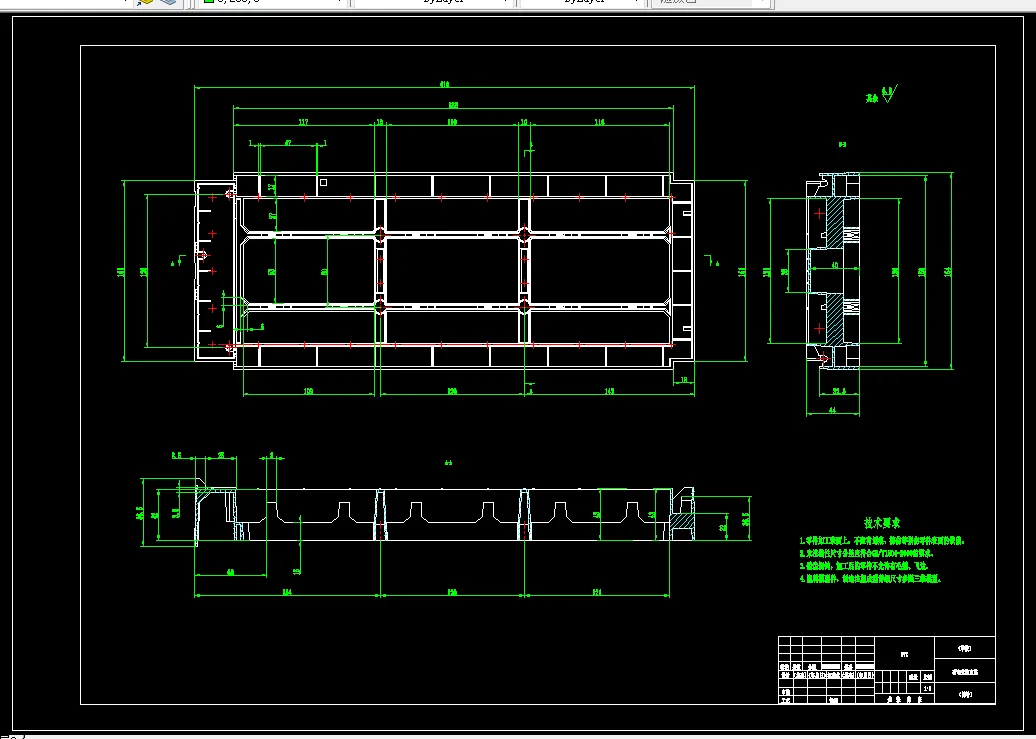The width and height of the screenshot is (1036, 739).
Task: Select the 117 dimension in the top view
Action: [x=303, y=122]
